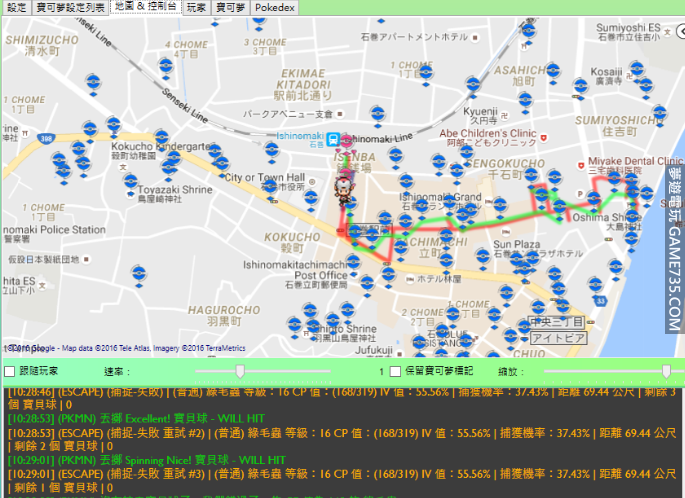This screenshot has height=498, width=685.
Task: Switch to the 寶可夢 tab
Action: pos(231,7)
